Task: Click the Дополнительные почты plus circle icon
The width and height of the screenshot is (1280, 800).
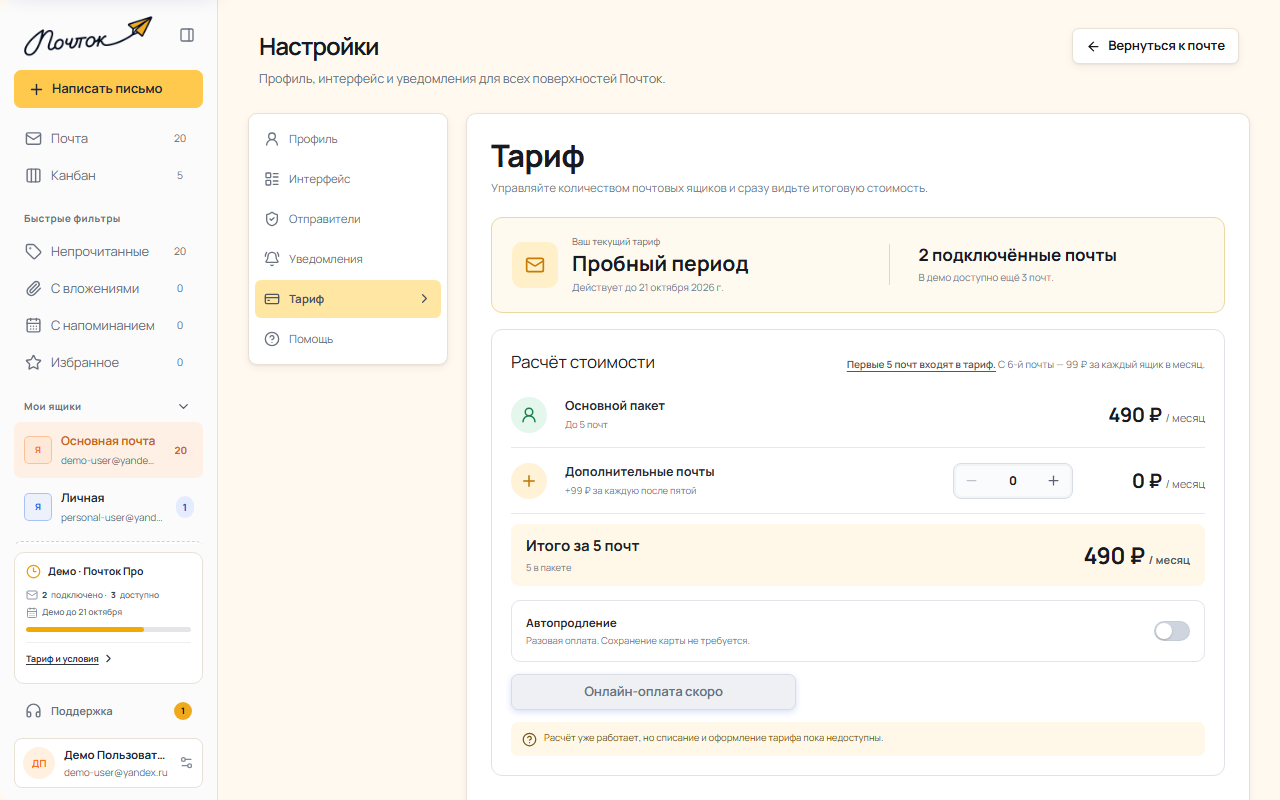Action: click(x=529, y=481)
